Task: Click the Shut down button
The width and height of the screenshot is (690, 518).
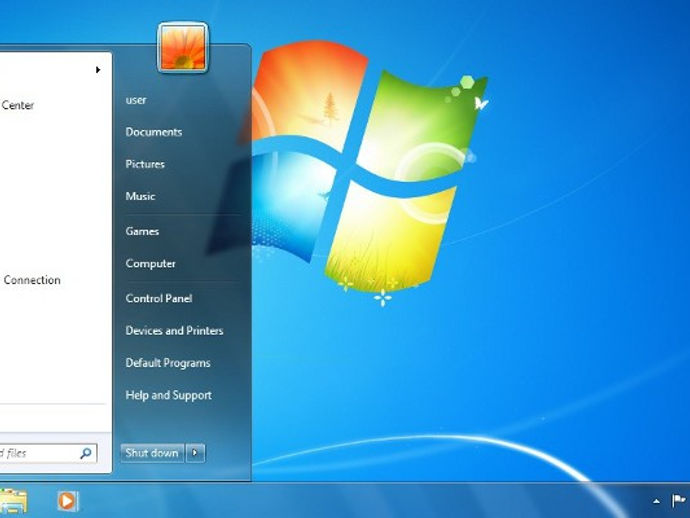Action: (152, 453)
